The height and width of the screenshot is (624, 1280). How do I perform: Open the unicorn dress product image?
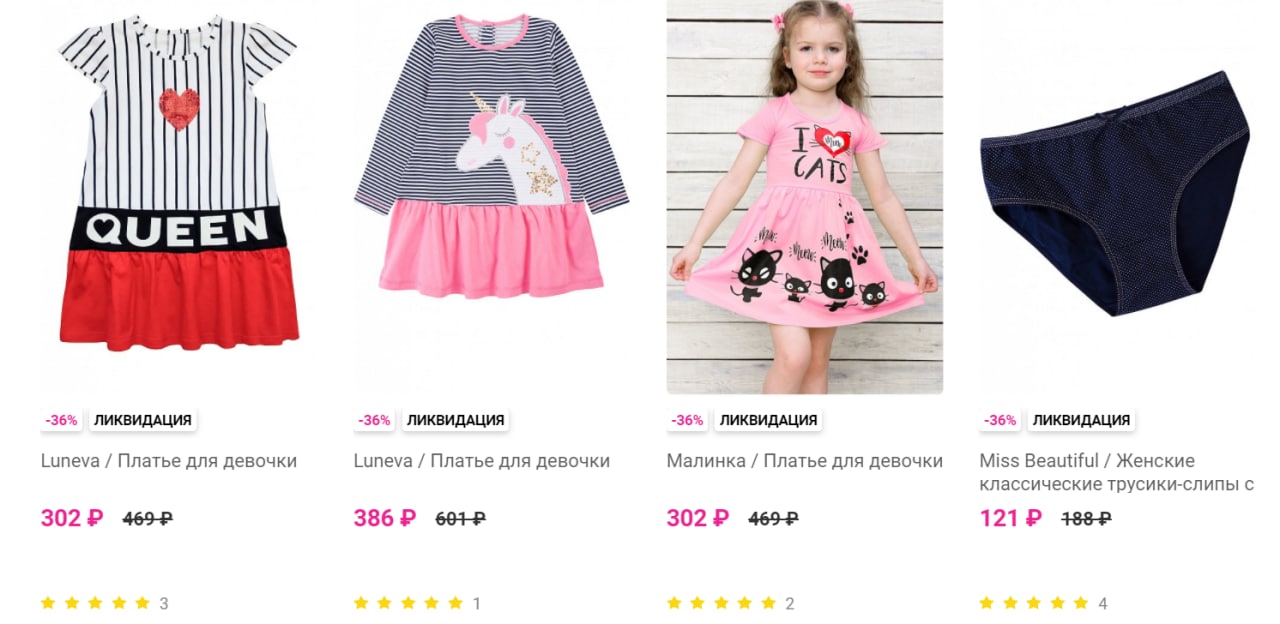tap(492, 197)
